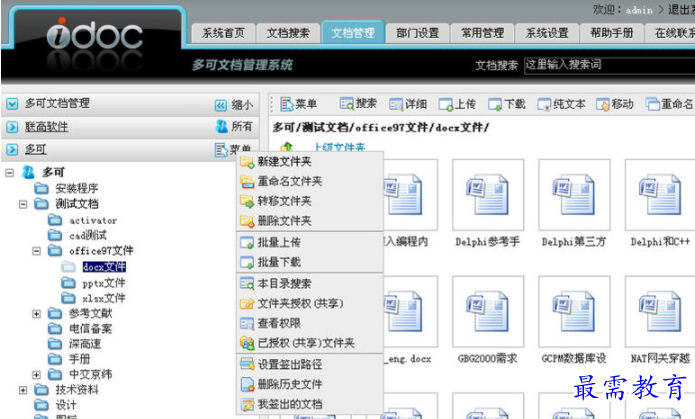Viewport: 695px width, 419px height.
Task: Click the 上传 upload icon
Action: [445, 105]
